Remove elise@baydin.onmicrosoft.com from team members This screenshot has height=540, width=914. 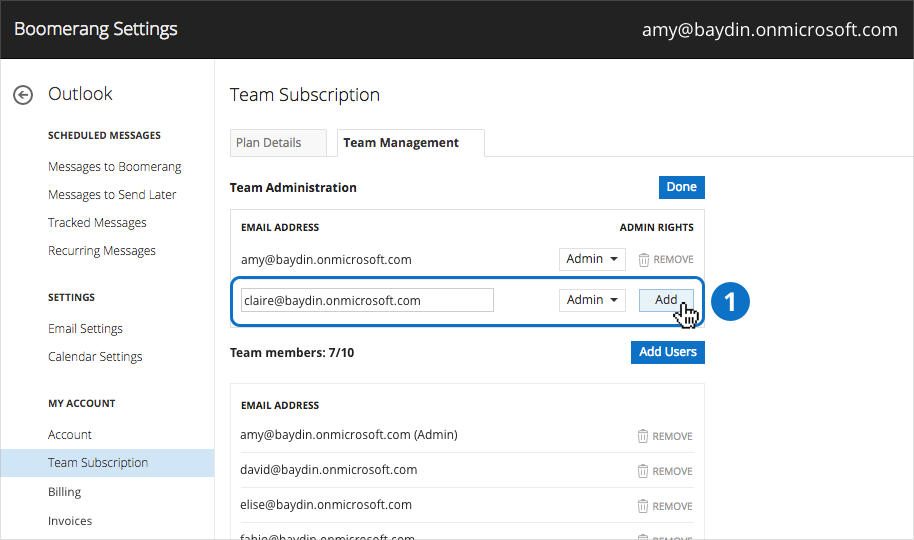[x=665, y=506]
